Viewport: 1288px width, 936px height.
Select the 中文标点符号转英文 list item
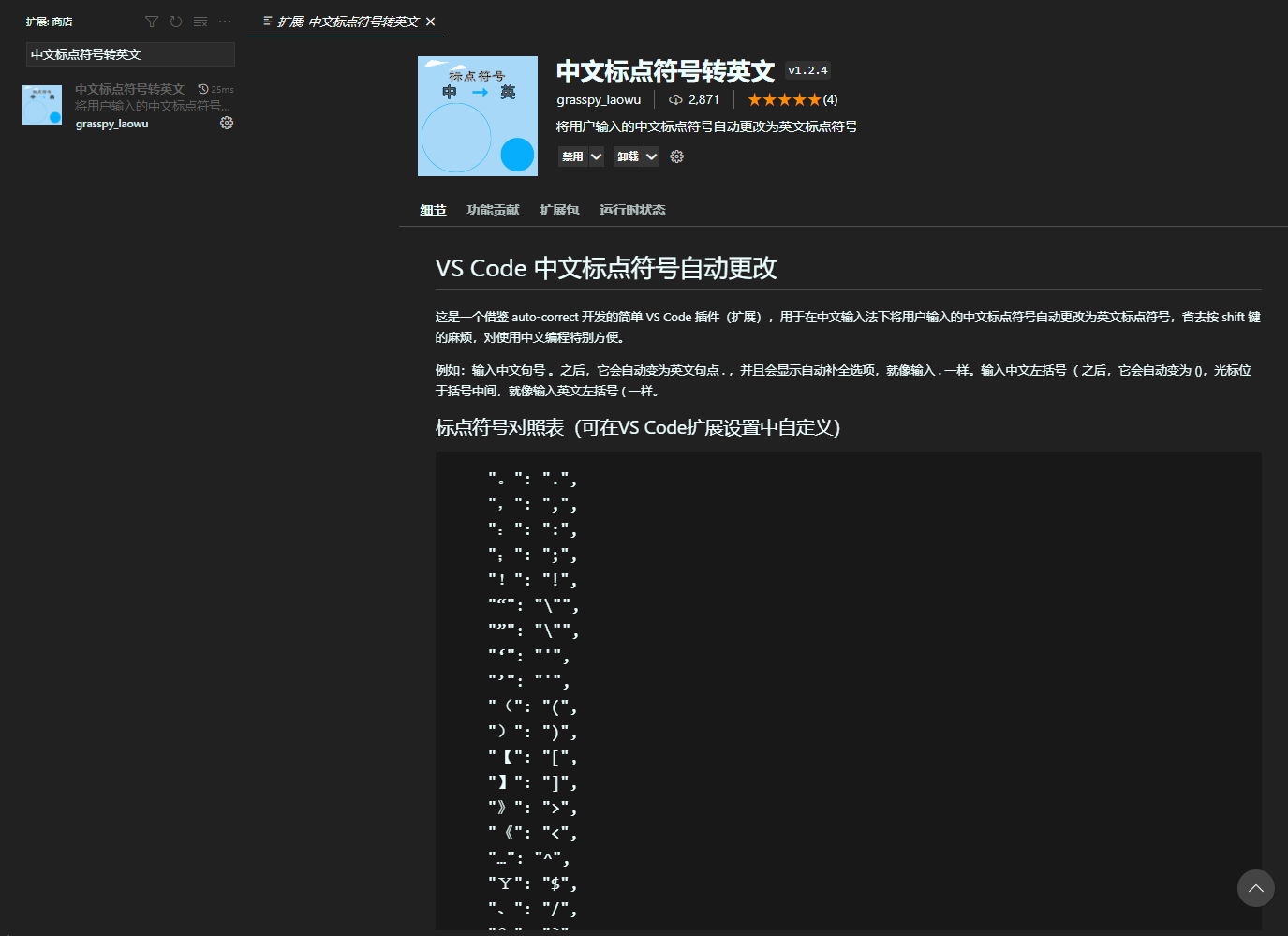[x=129, y=106]
